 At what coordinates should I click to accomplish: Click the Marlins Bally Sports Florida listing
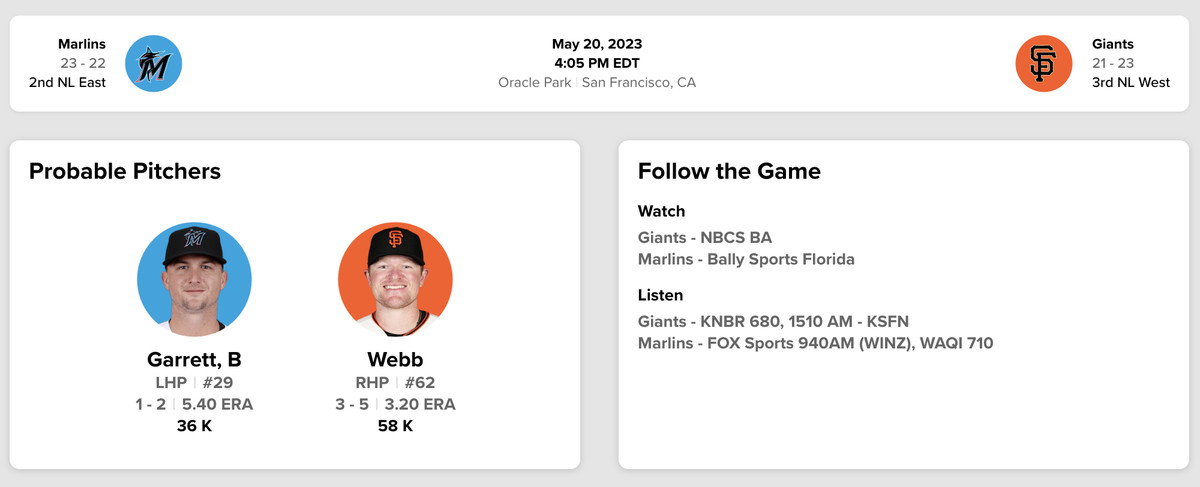746,260
